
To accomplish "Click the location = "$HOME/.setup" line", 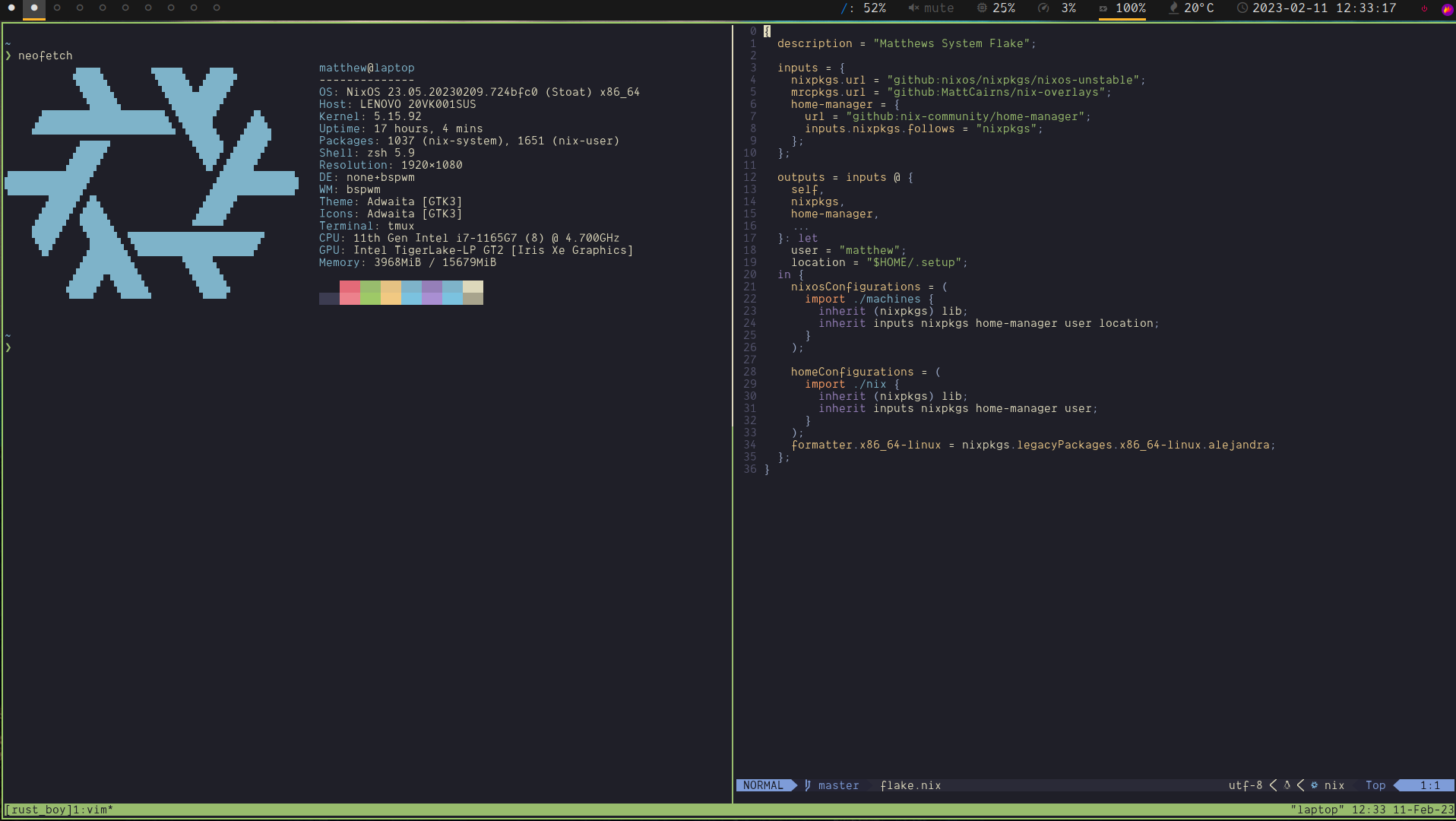I will [x=879, y=262].
